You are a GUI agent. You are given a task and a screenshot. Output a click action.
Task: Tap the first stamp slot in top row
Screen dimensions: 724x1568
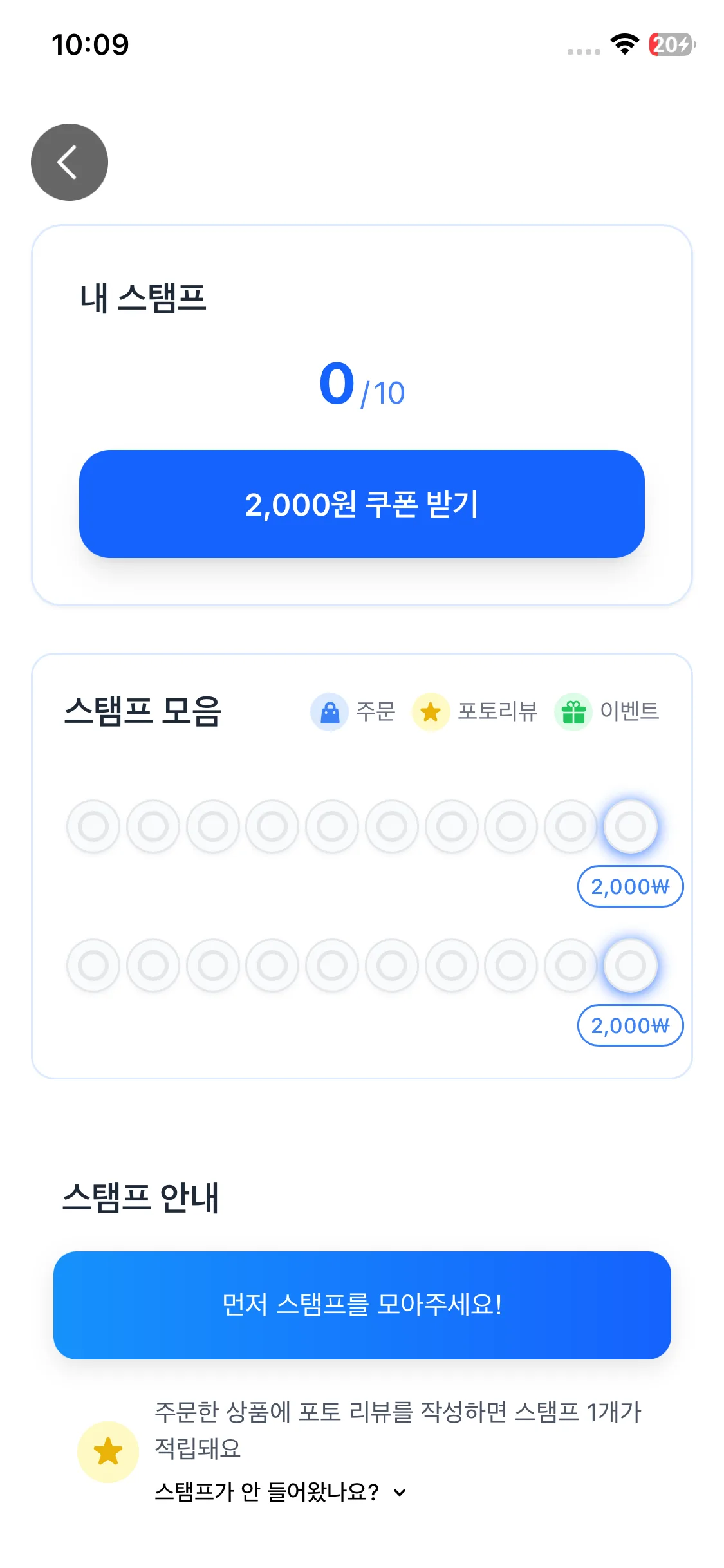(93, 826)
